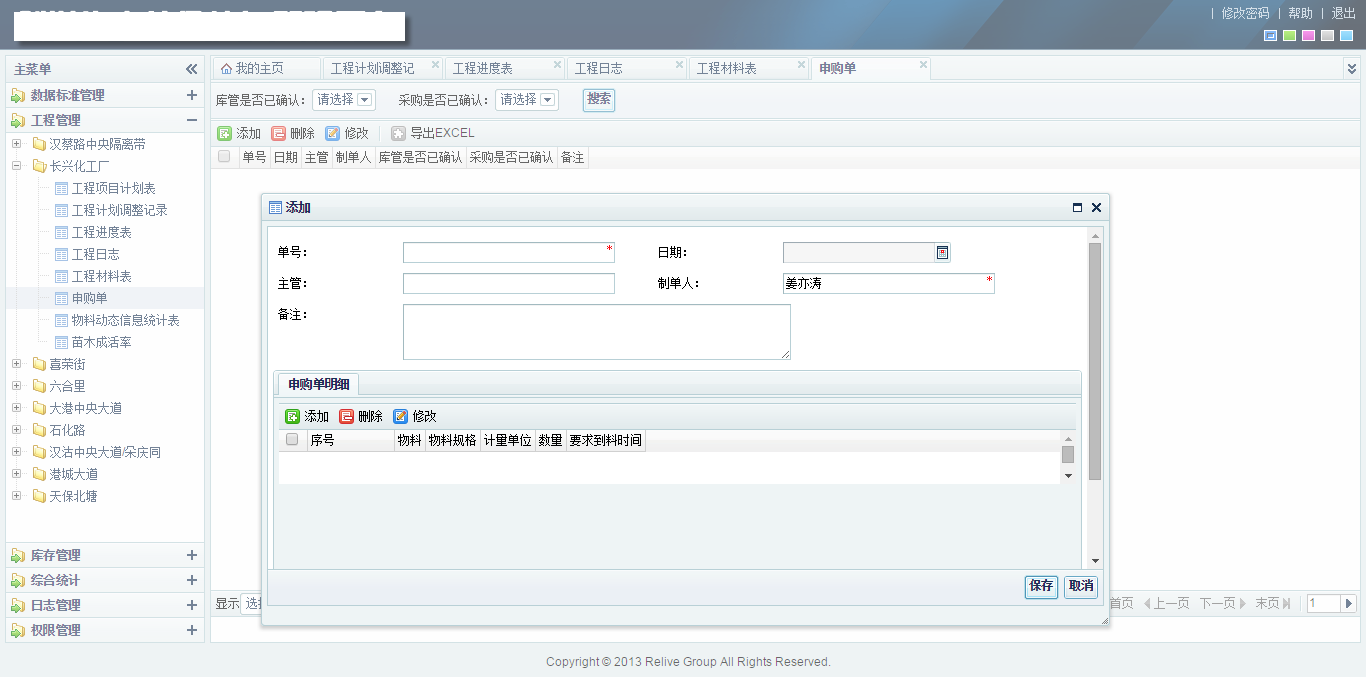Toggle select-all checkbox in 申购单明细 grid
Screen dimensions: 1366x677
(x=292, y=439)
